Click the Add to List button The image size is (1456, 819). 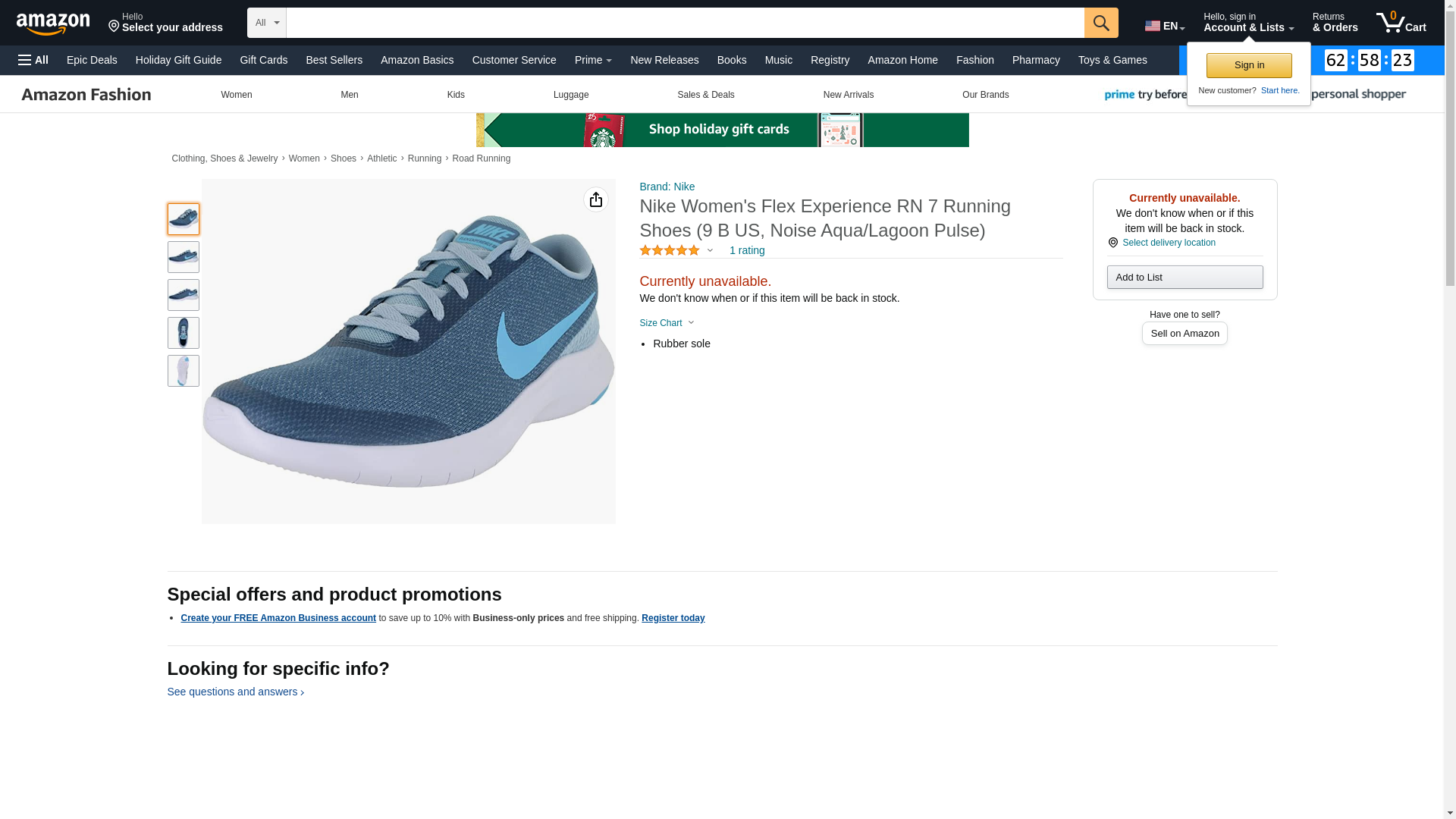[1184, 277]
